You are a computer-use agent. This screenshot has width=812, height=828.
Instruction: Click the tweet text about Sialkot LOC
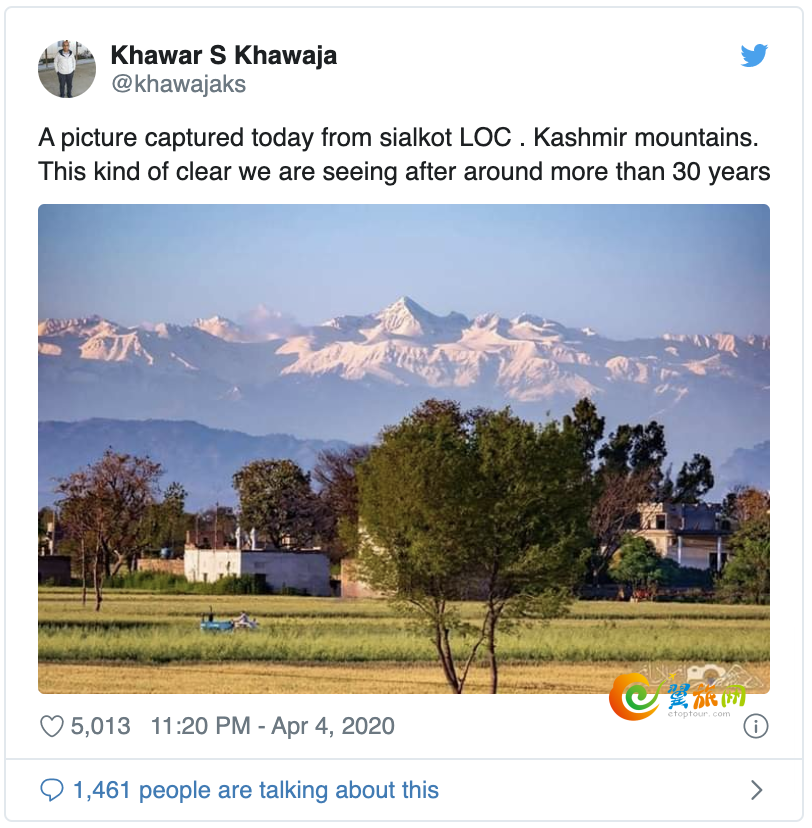pos(404,154)
